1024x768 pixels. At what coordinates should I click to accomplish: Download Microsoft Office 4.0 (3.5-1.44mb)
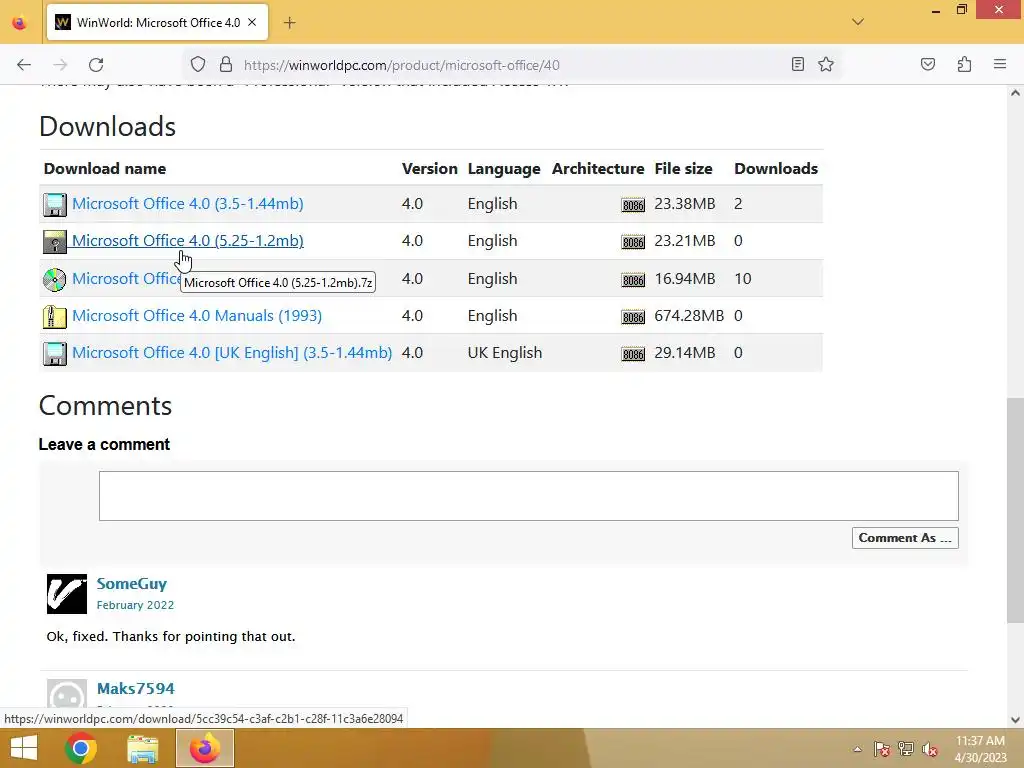[187, 204]
